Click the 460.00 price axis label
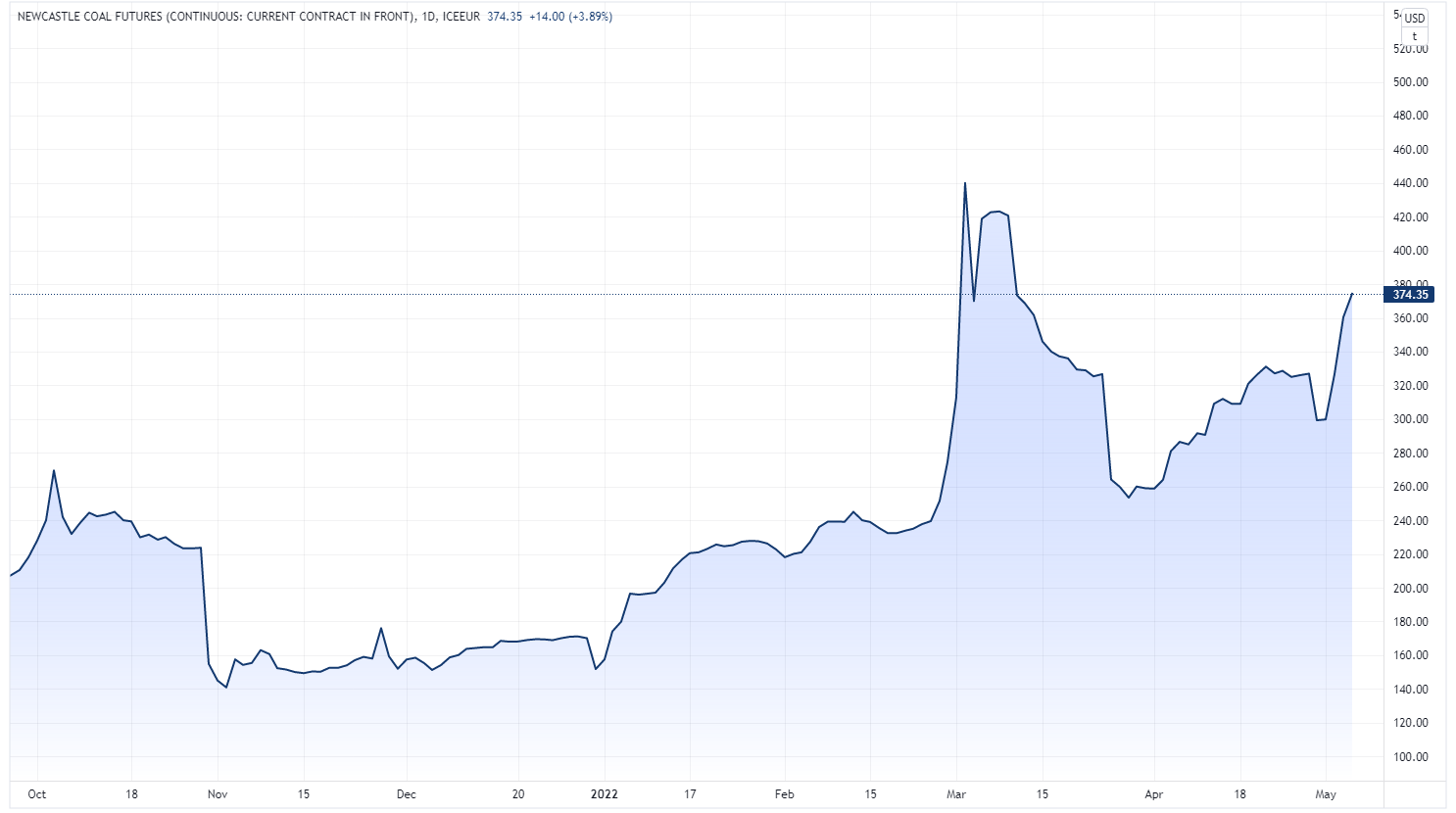 1410,150
